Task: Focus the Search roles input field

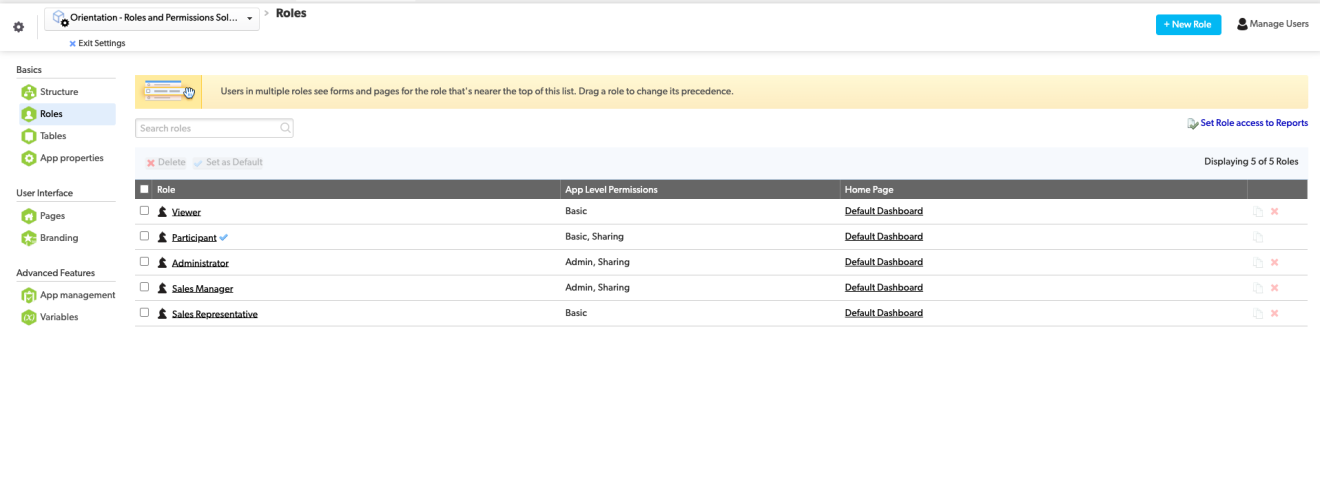Action: point(207,128)
